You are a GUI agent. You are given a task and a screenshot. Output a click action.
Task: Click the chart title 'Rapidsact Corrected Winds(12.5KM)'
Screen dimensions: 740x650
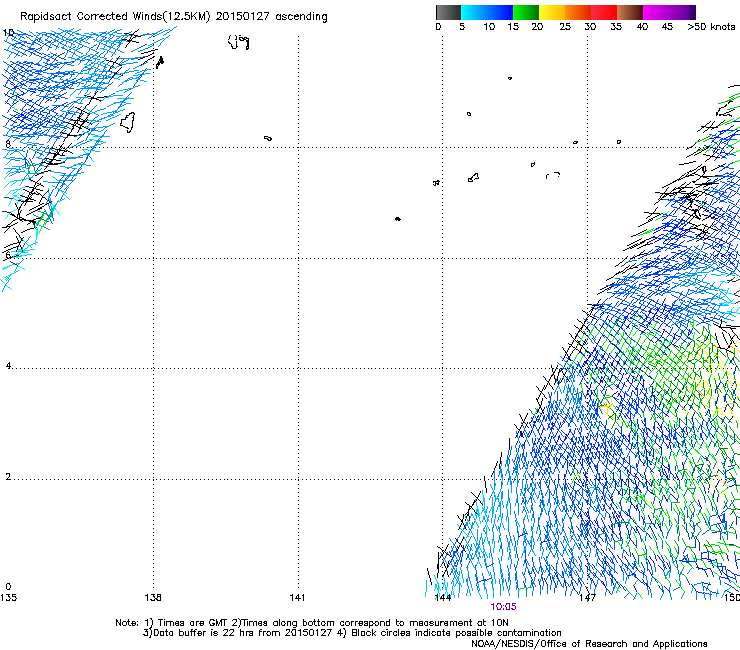pyautogui.click(x=115, y=17)
